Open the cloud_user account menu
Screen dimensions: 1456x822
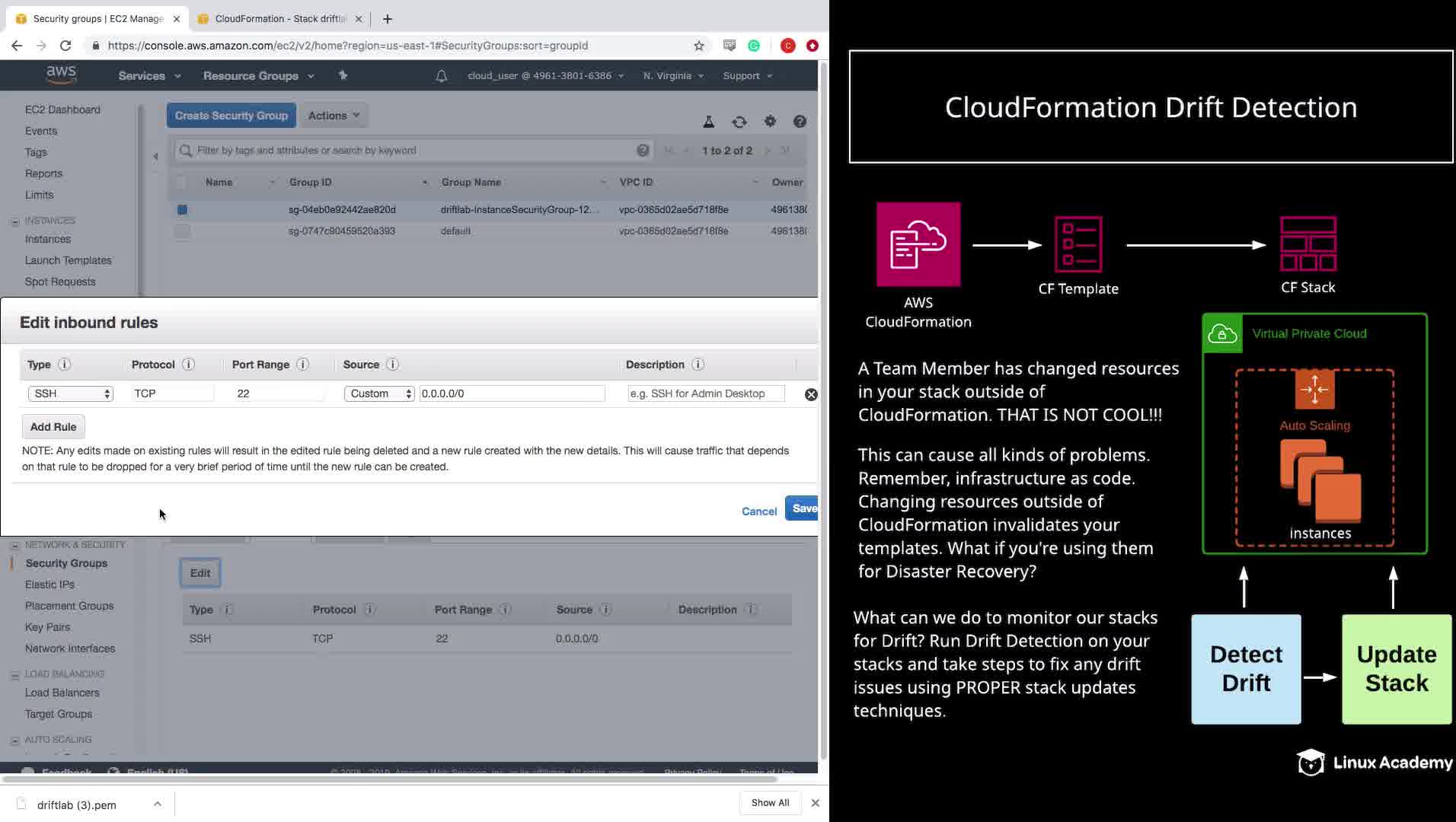click(x=545, y=76)
